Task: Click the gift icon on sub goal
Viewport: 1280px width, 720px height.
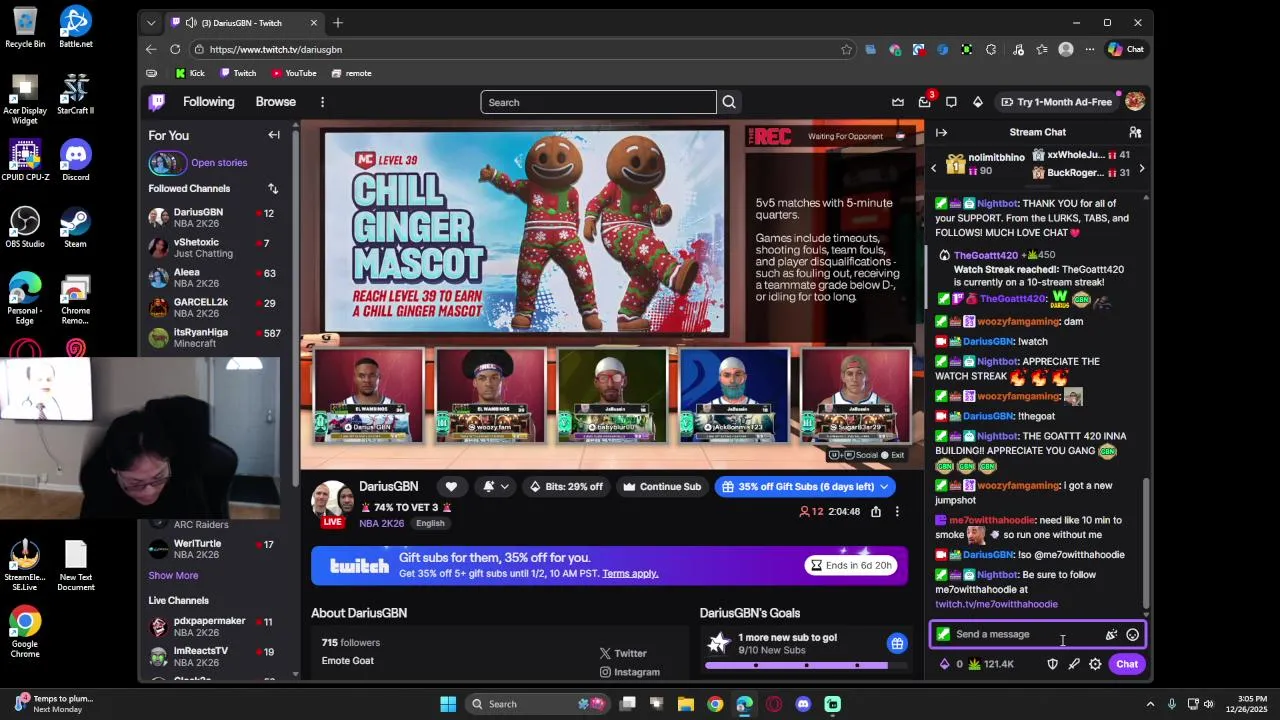Action: (x=897, y=643)
